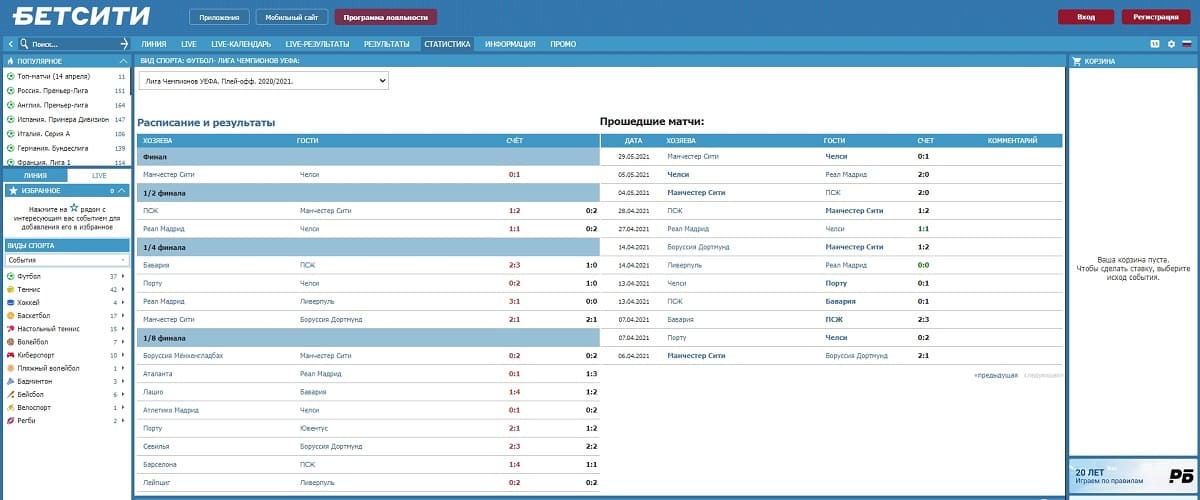Expand the Футбол sport arrow
Viewport: 1200px width, 500px height.
pos(124,276)
